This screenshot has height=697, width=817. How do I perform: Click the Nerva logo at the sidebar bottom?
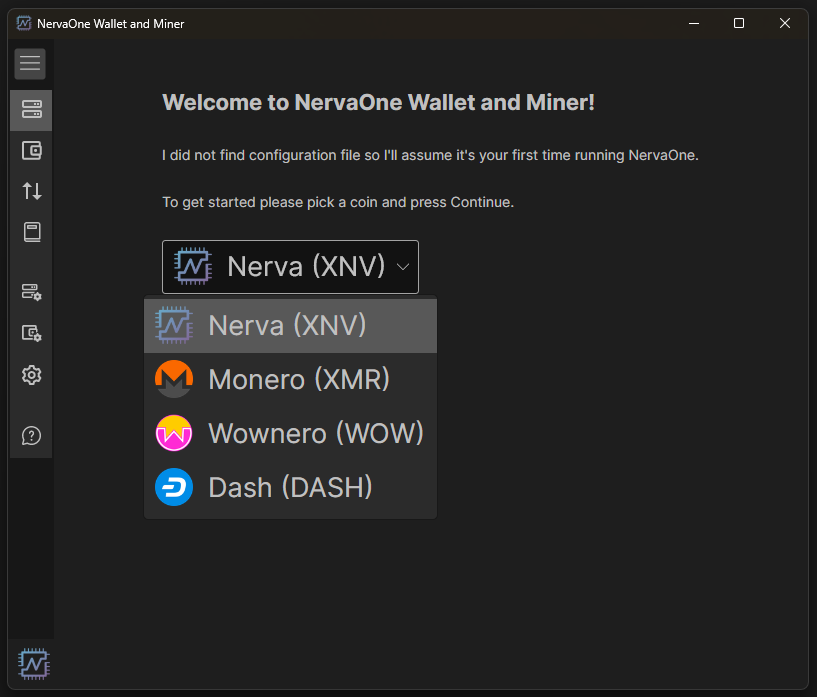tap(34, 664)
